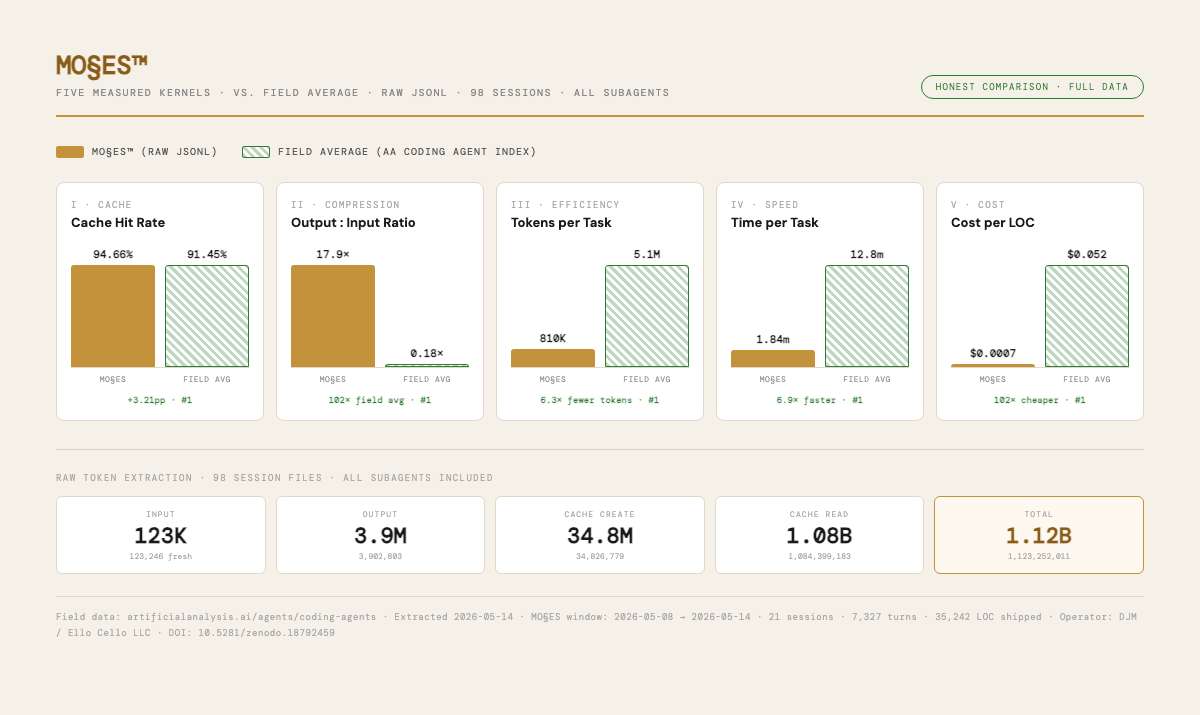Select the +3.21pp · #1 caption
Image resolution: width=1200 pixels, height=715 pixels.
[x=160, y=400]
